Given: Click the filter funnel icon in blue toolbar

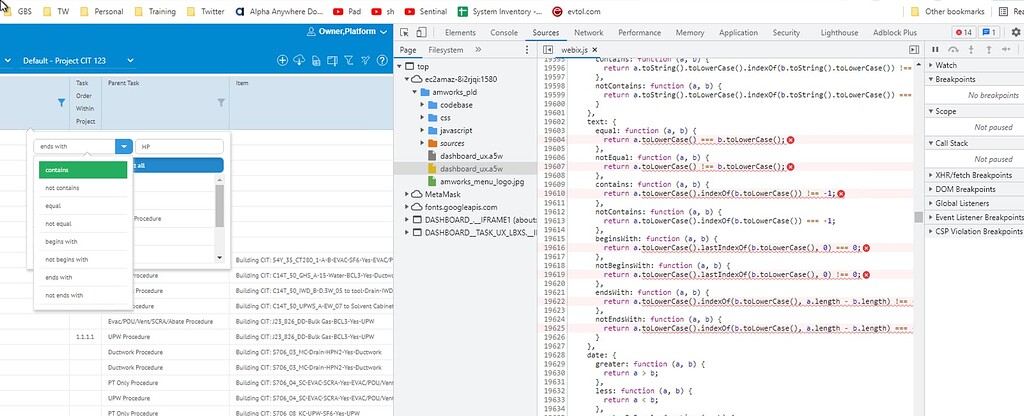Looking at the screenshot, I should (x=349, y=60).
